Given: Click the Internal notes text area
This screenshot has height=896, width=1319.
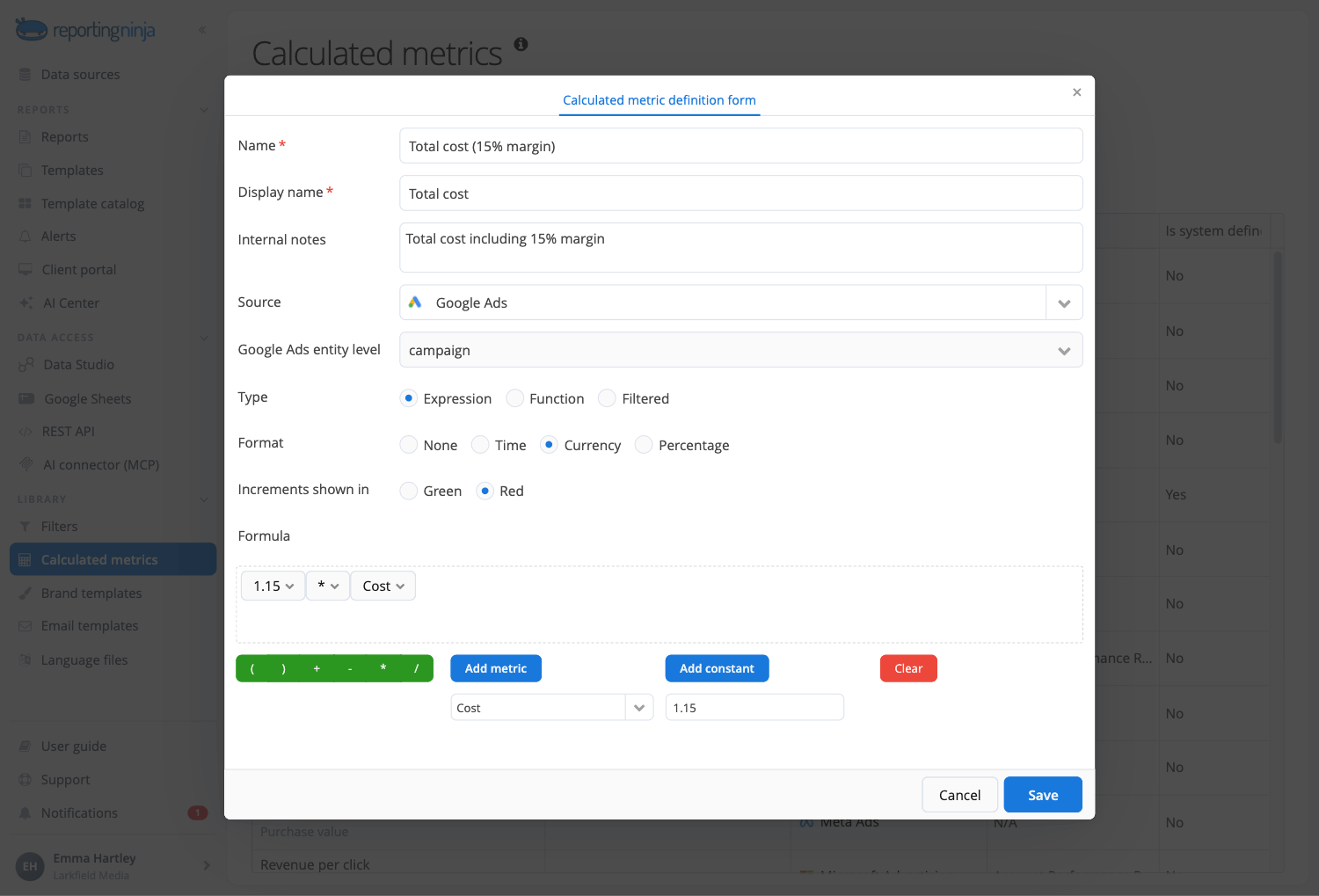Looking at the screenshot, I should click(x=741, y=248).
